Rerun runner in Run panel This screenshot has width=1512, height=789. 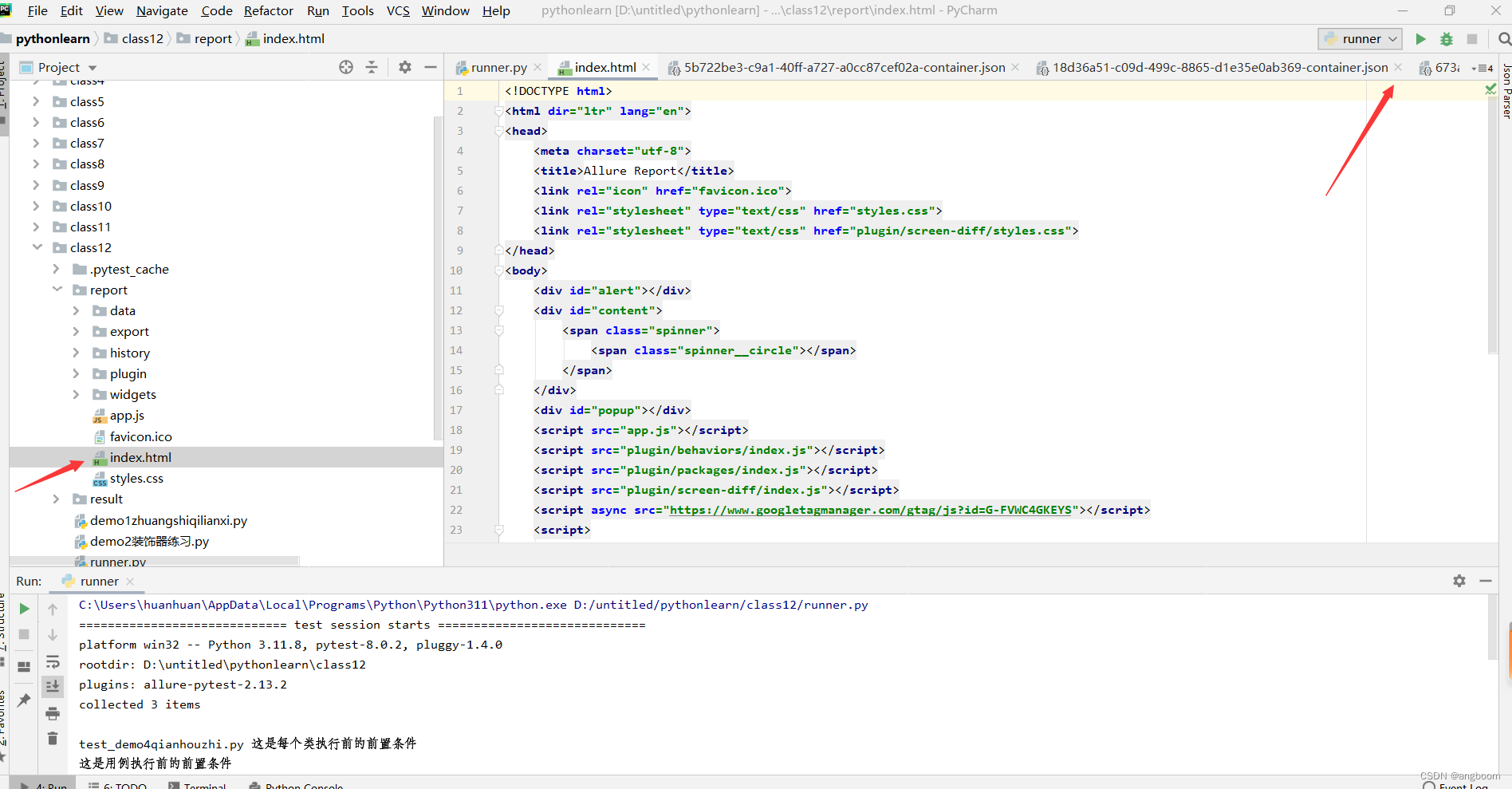(x=24, y=609)
